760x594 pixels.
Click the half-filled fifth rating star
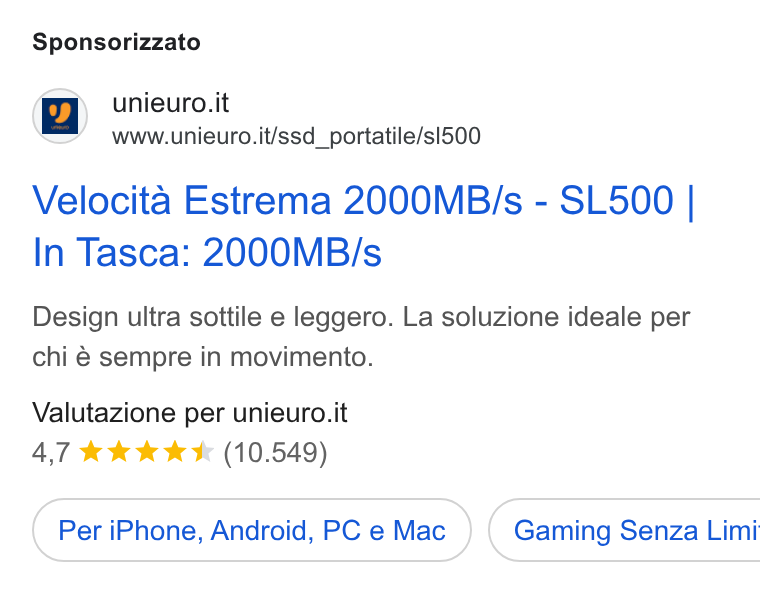(203, 452)
